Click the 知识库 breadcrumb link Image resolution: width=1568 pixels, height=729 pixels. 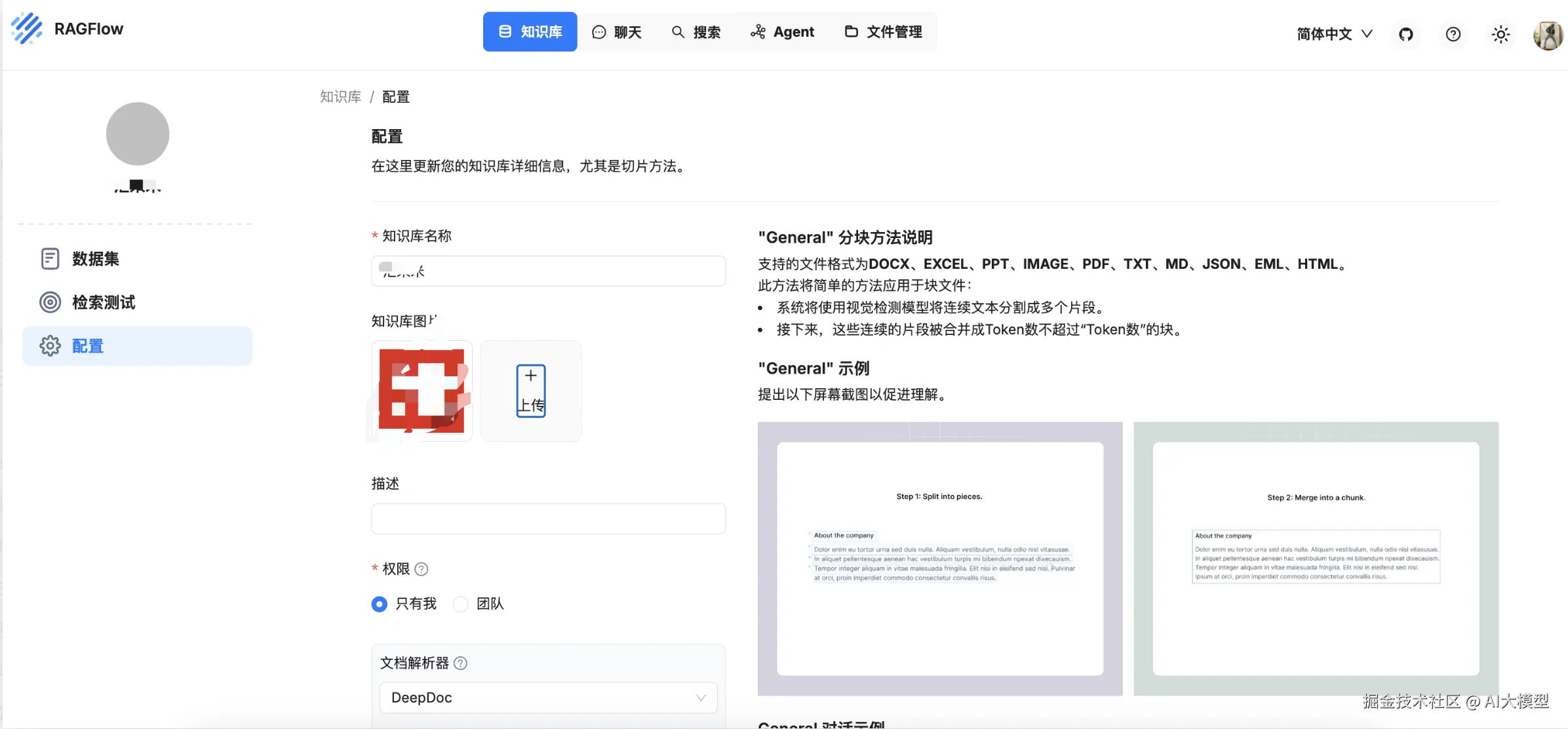click(340, 97)
